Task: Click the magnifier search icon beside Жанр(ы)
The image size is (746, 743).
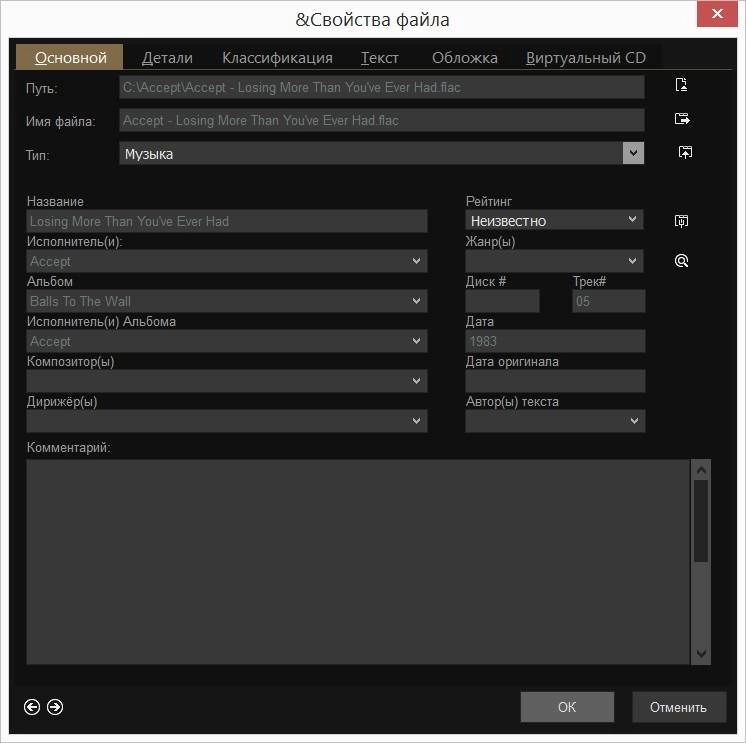Action: pyautogui.click(x=681, y=261)
